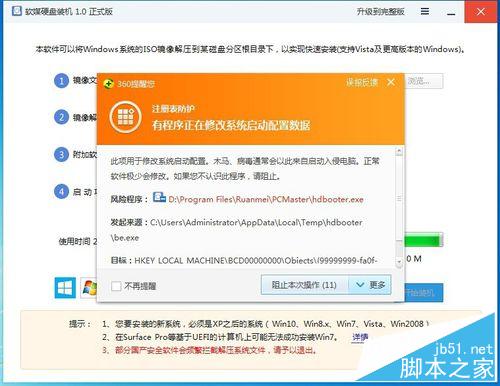Click step 1 circle icon 镜像文件
Image resolution: width=500 pixels, height=386 pixels.
(61, 81)
